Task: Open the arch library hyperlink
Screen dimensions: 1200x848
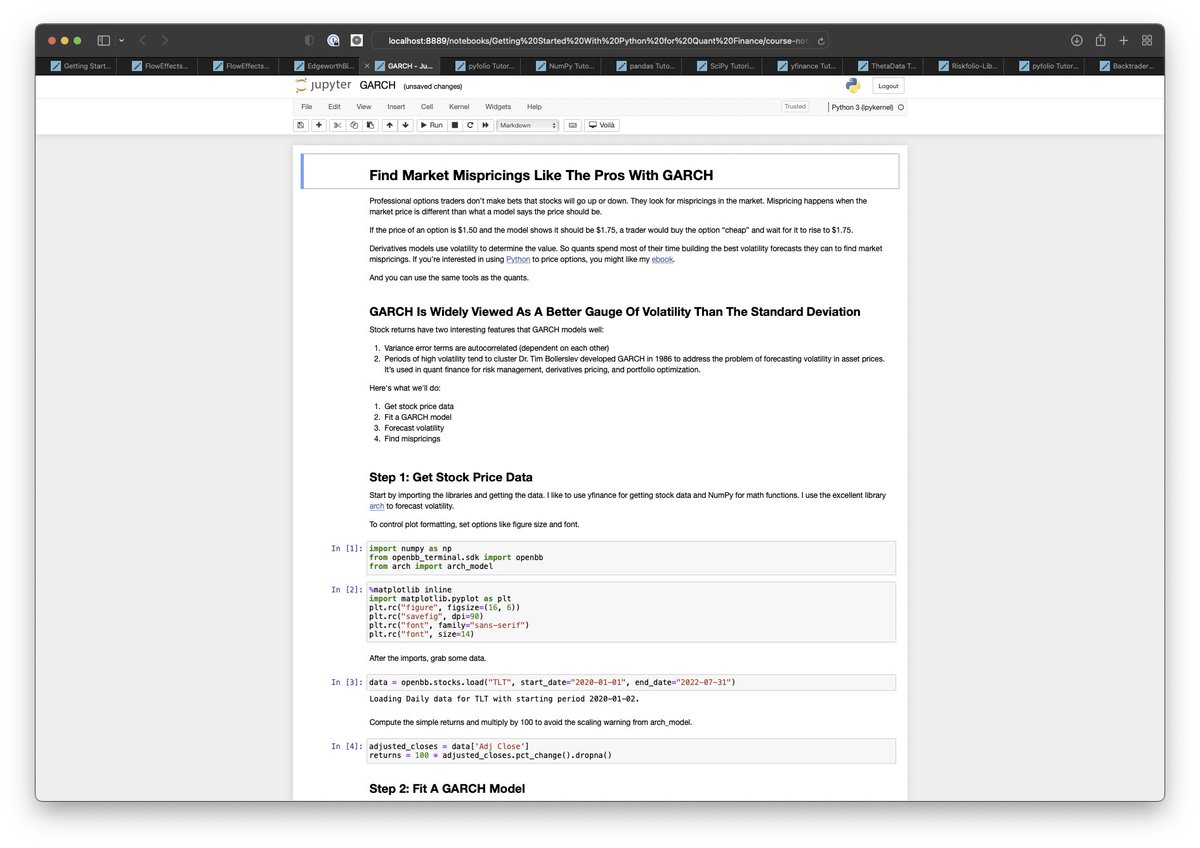Action: (377, 506)
